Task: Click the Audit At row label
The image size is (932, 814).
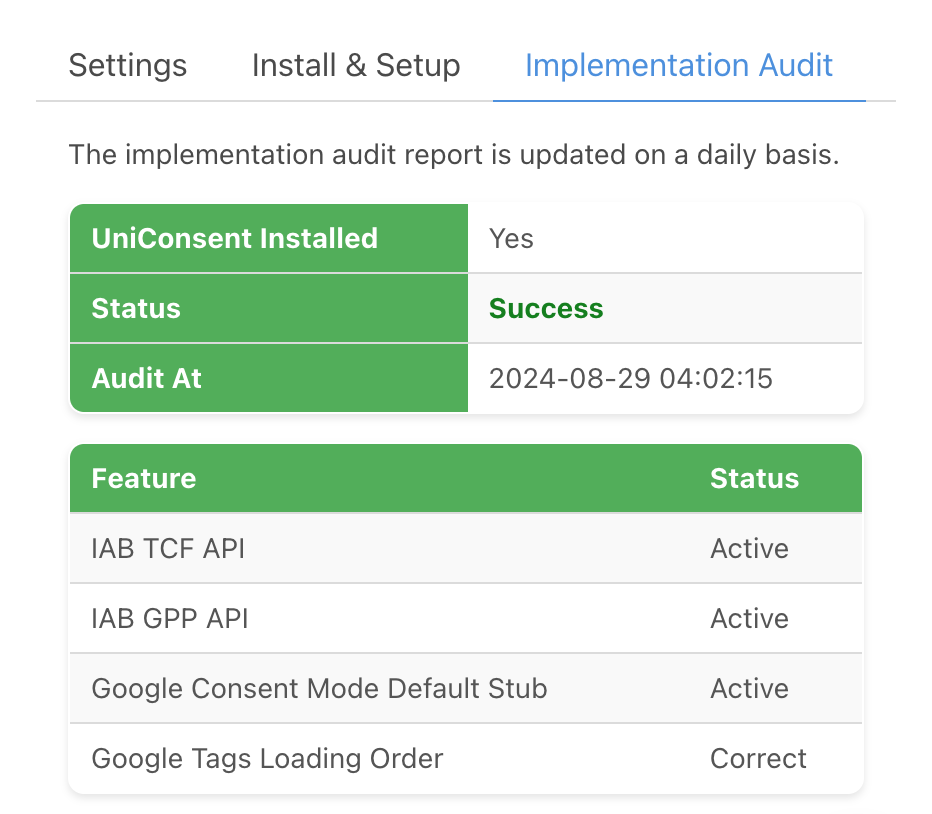Action: [x=146, y=378]
